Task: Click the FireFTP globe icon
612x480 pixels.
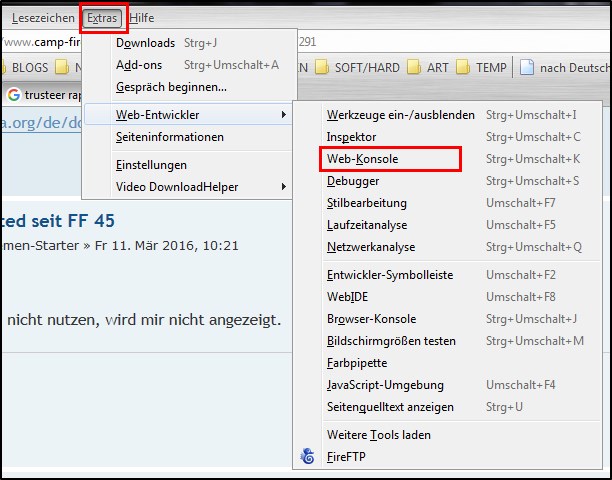Action: click(308, 458)
